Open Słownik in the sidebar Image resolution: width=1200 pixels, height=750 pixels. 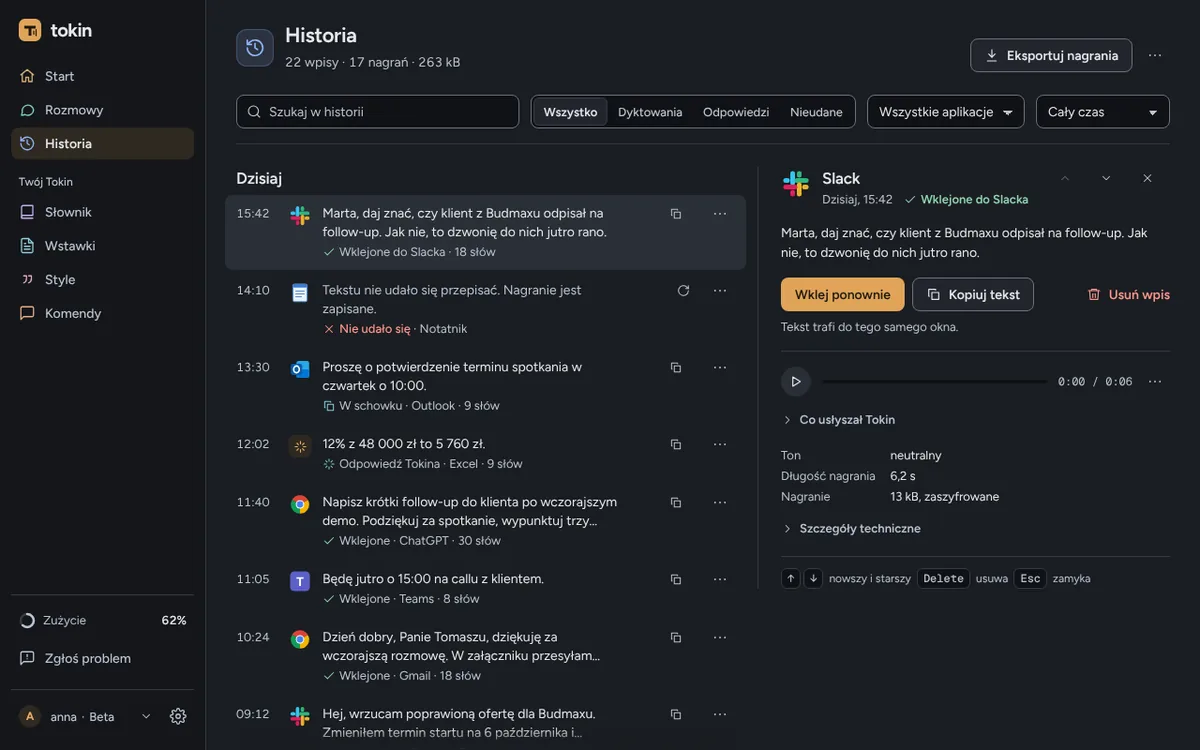(102, 212)
